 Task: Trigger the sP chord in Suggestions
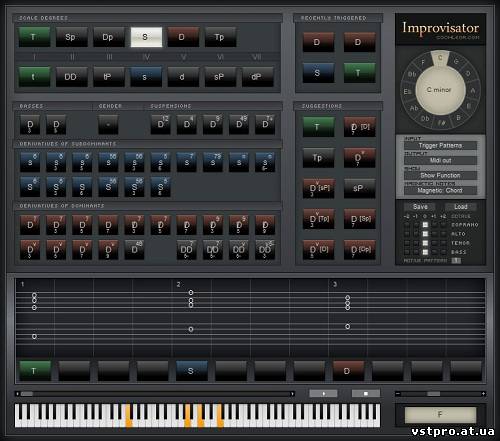point(359,189)
